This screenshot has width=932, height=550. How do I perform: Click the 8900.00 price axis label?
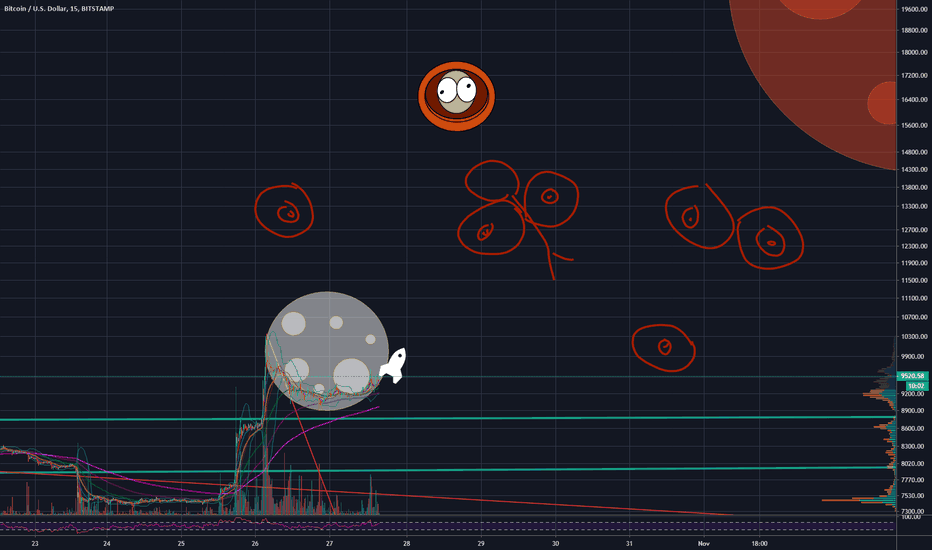tap(914, 410)
